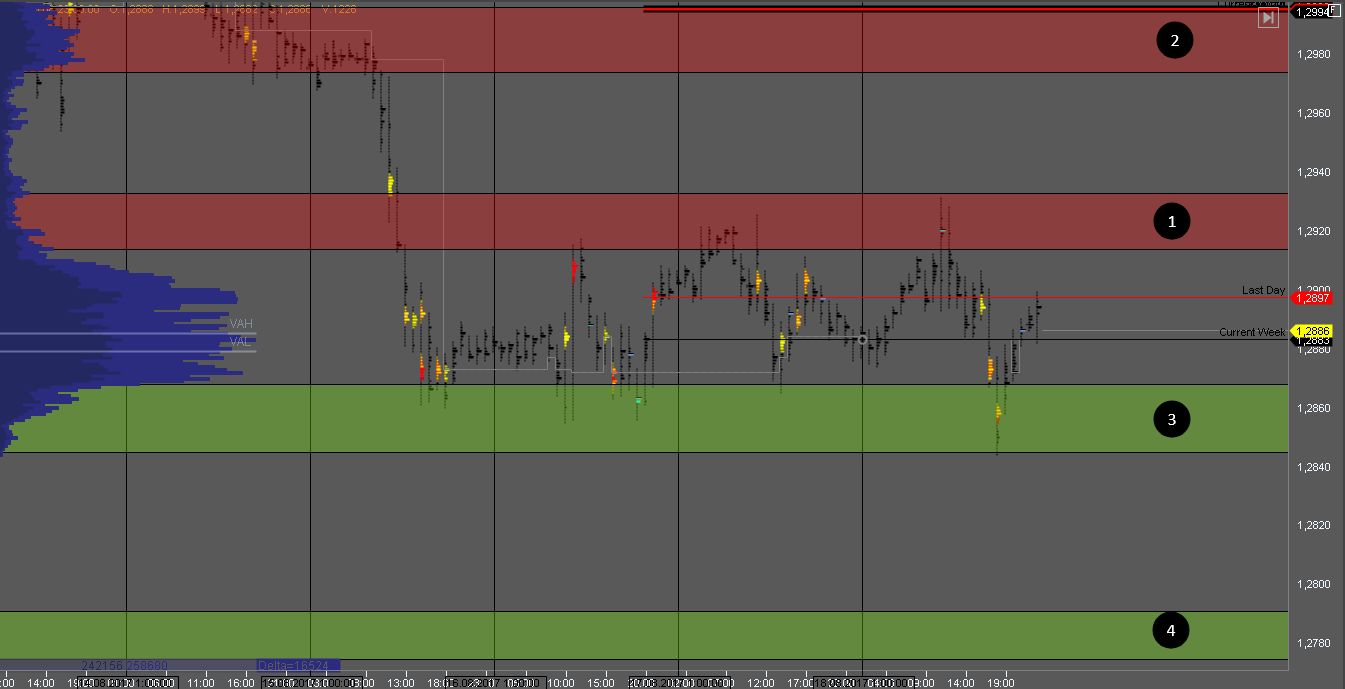Click the Last Day line label
This screenshot has width=1345, height=689.
pyautogui.click(x=1262, y=290)
